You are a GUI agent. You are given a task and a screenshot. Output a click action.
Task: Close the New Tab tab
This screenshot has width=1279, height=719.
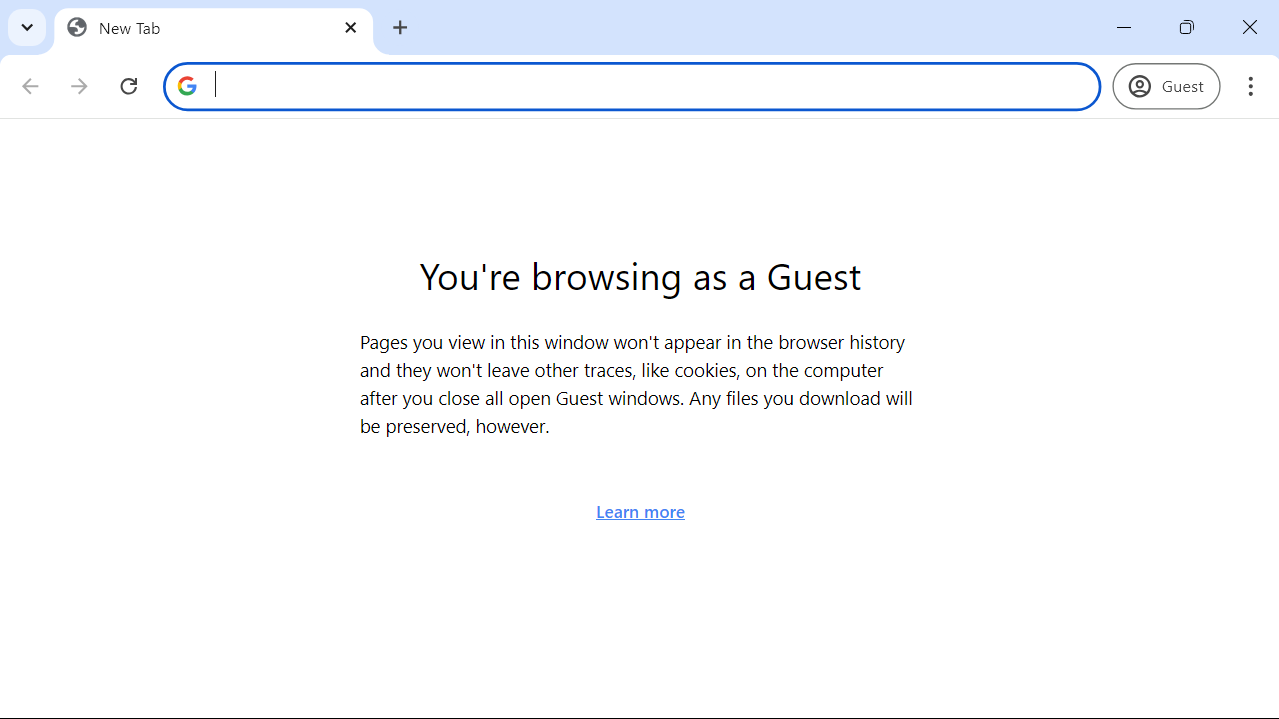click(x=350, y=27)
